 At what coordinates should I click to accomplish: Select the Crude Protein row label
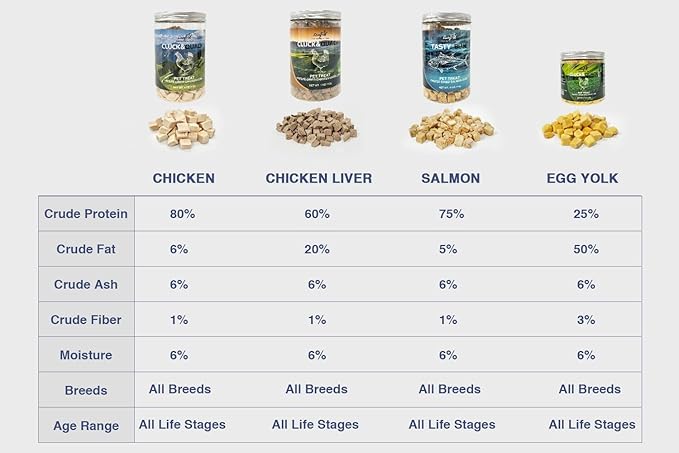click(x=86, y=214)
